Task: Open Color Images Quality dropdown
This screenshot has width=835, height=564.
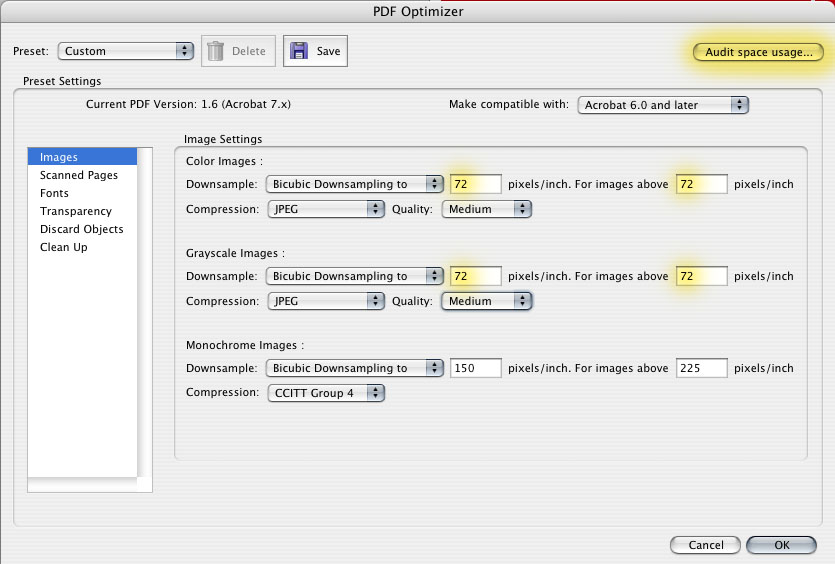Action: click(x=486, y=209)
